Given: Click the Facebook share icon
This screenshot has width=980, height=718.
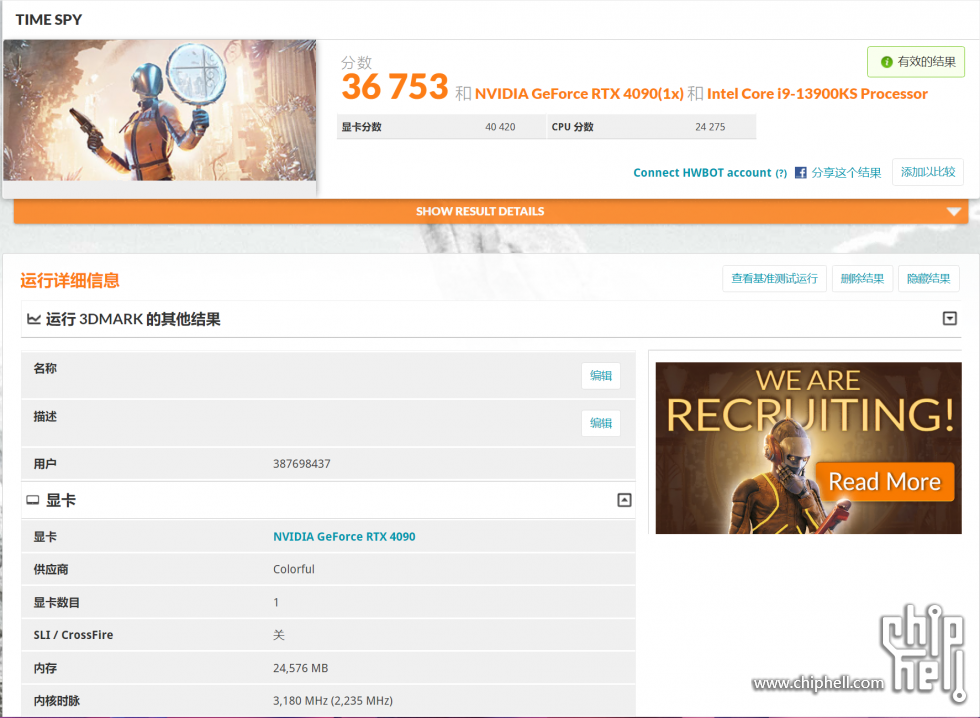Looking at the screenshot, I should 800,172.
